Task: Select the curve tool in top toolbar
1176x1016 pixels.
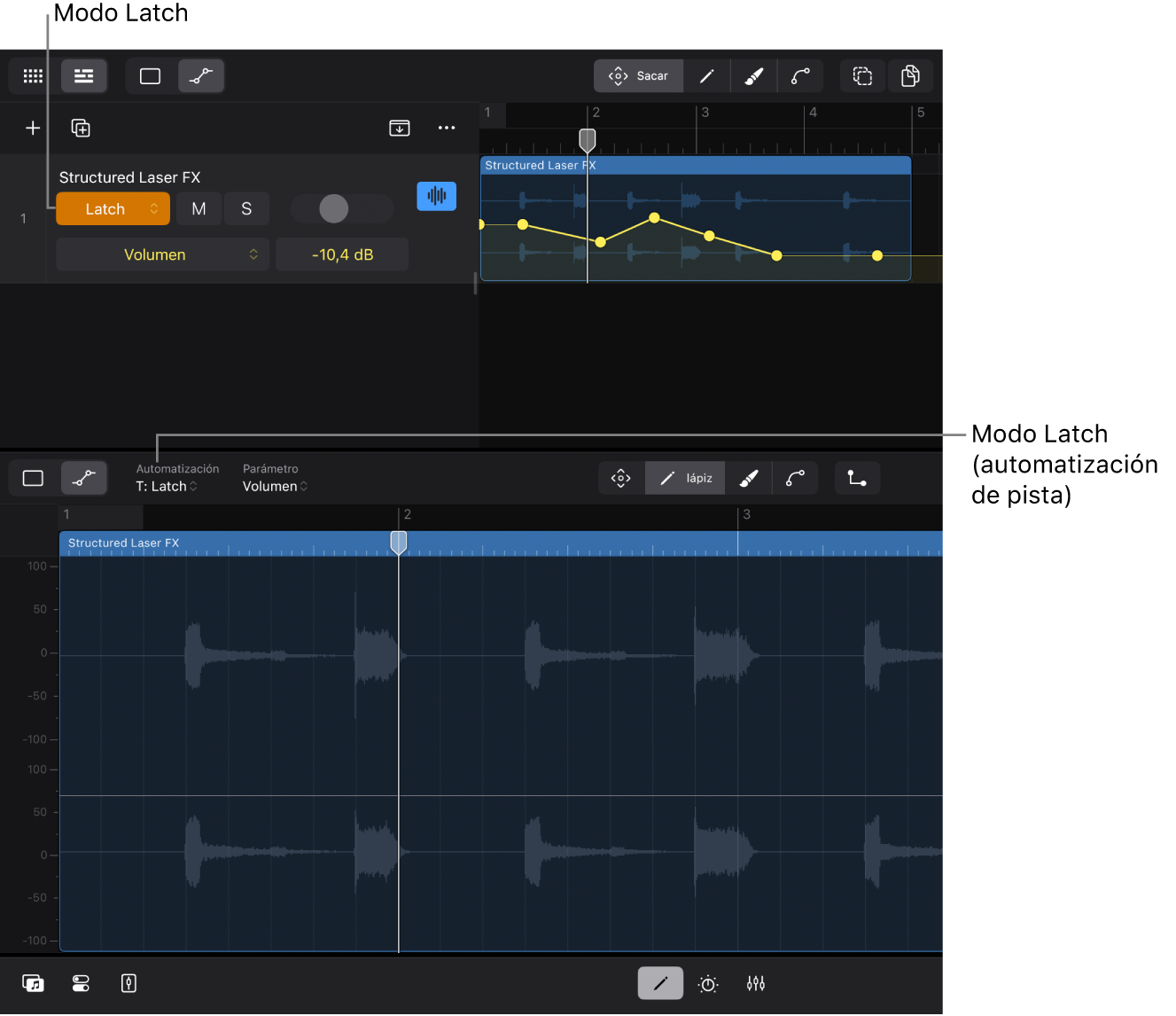Action: (800, 76)
